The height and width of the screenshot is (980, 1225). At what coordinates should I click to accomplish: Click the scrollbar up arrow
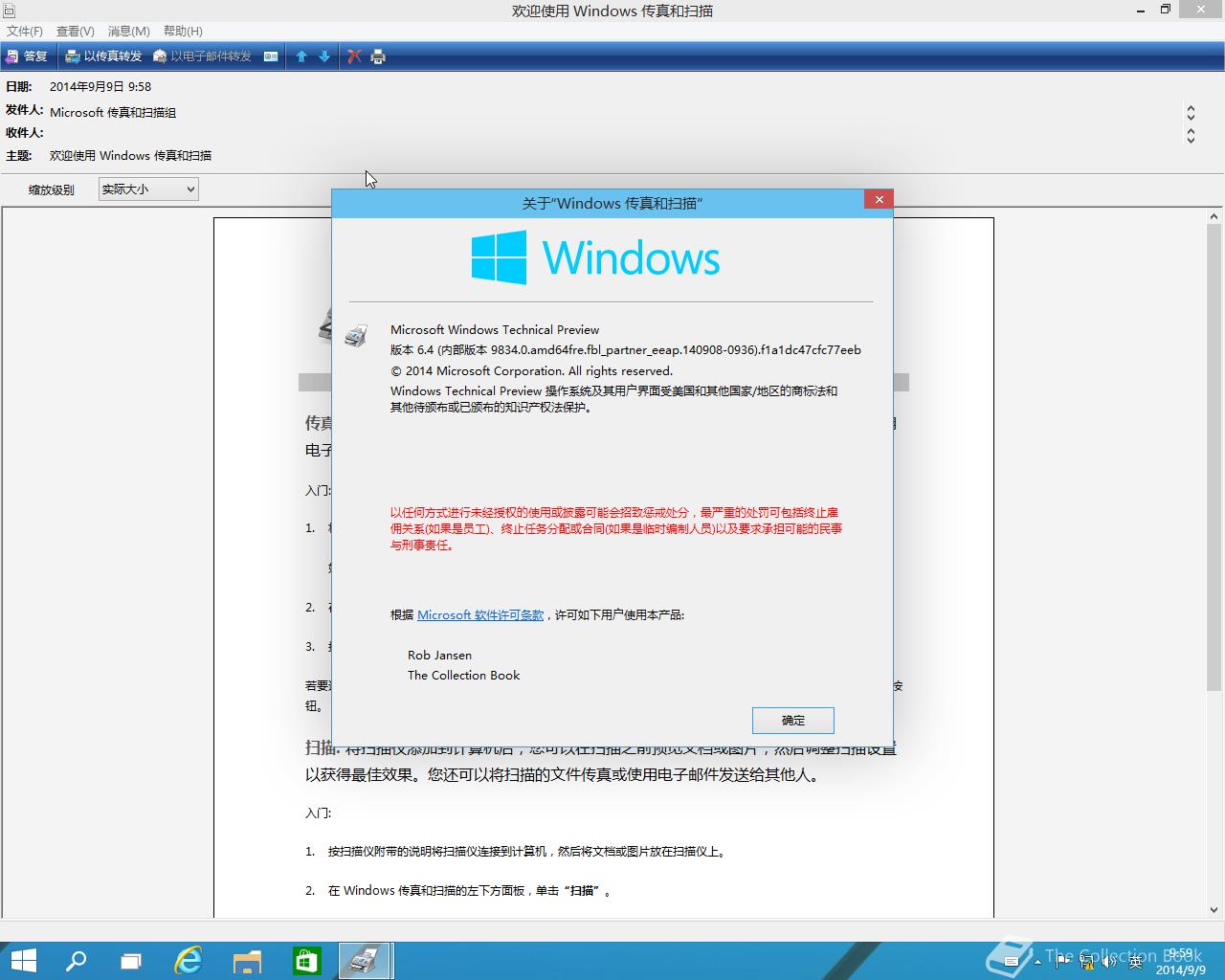point(1214,217)
